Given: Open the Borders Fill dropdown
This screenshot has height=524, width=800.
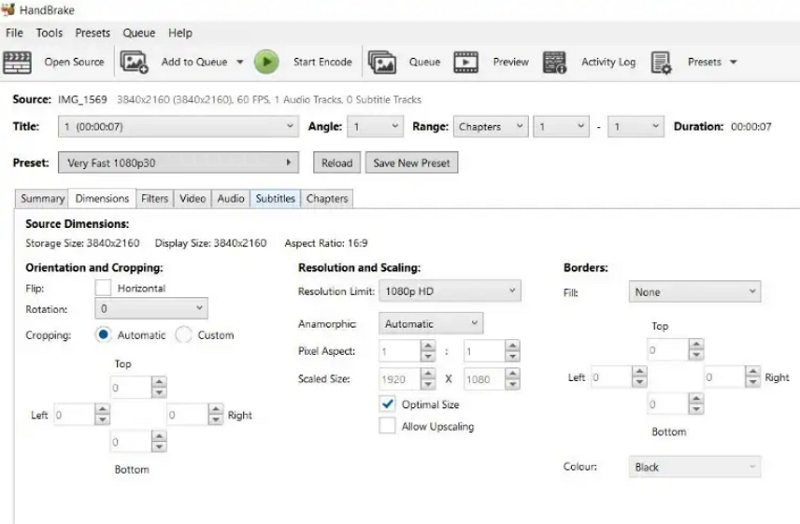Looking at the screenshot, I should [694, 292].
